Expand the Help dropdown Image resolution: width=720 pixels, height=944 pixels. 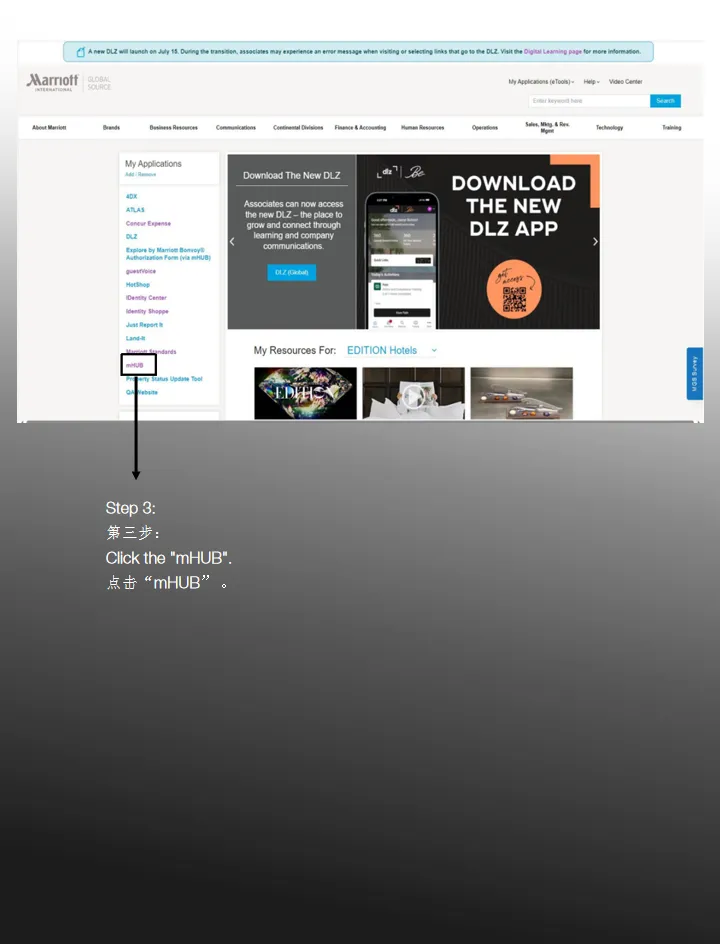(x=591, y=82)
